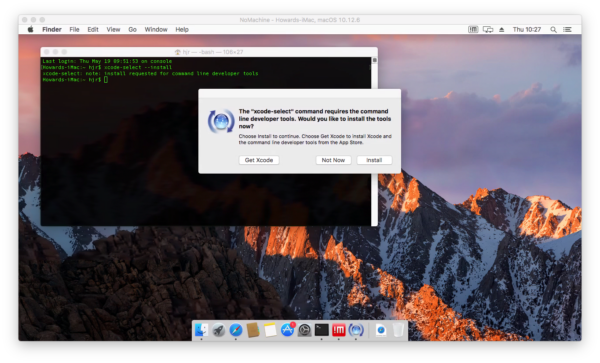Open the red NoMachine icon in Dock
Screen dimensions: 600x363
click(339, 330)
